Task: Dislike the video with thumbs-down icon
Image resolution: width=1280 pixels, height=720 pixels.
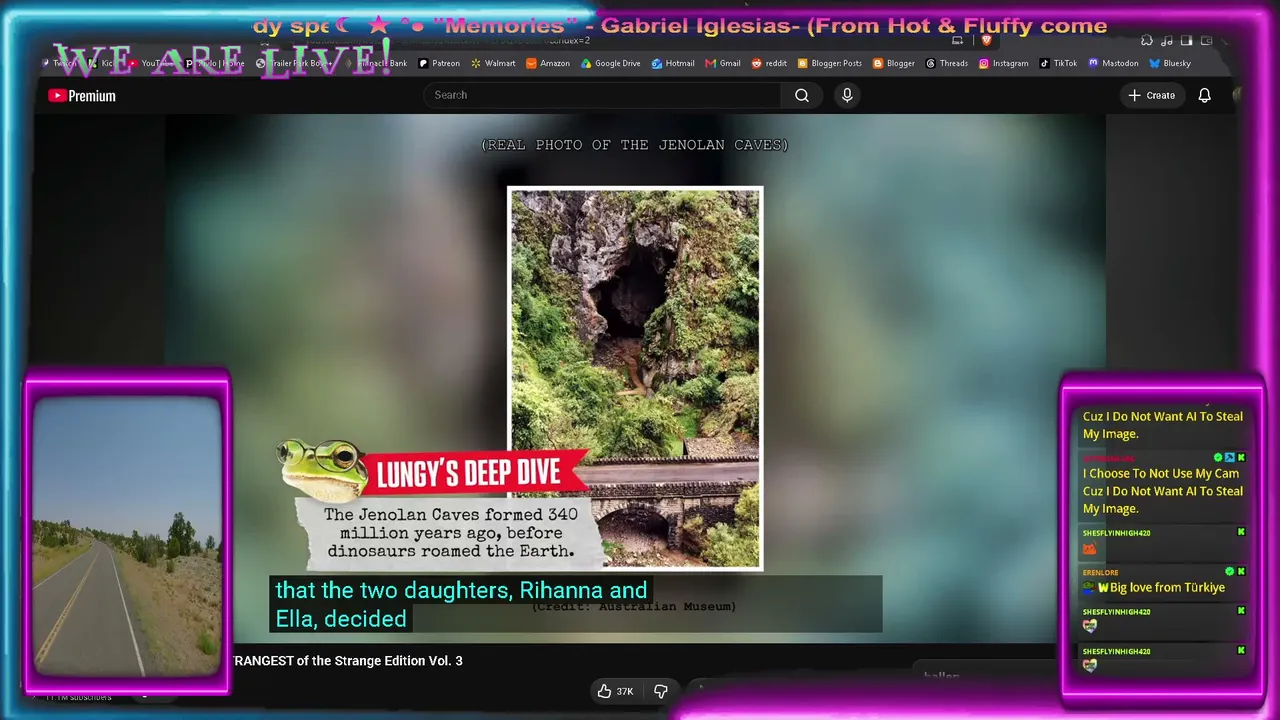Action: [x=660, y=691]
